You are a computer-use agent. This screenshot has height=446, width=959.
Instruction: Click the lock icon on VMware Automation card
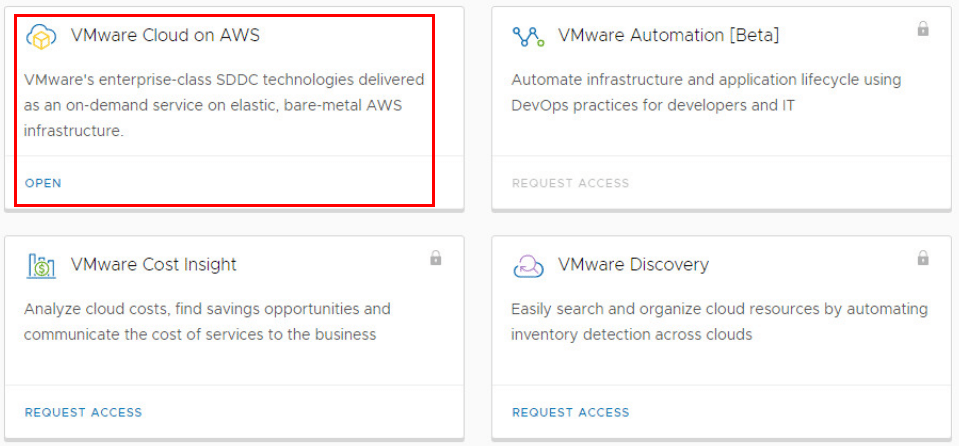click(923, 29)
